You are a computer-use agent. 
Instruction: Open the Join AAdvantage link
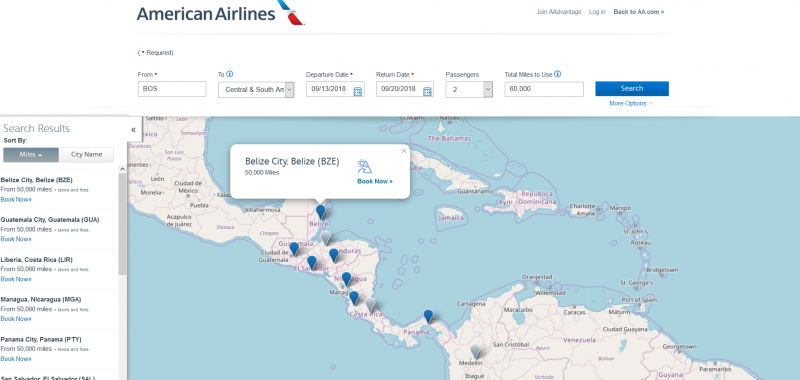coord(559,12)
